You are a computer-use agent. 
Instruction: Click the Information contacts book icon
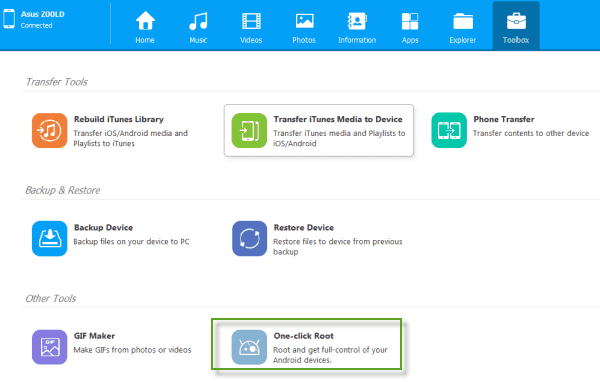(357, 21)
